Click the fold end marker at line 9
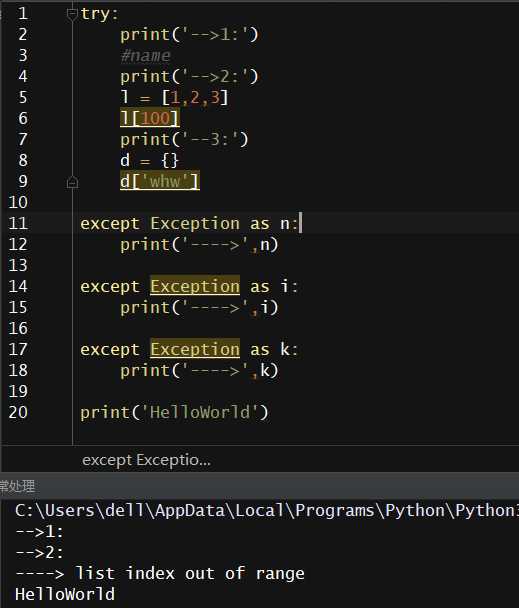 click(x=72, y=182)
